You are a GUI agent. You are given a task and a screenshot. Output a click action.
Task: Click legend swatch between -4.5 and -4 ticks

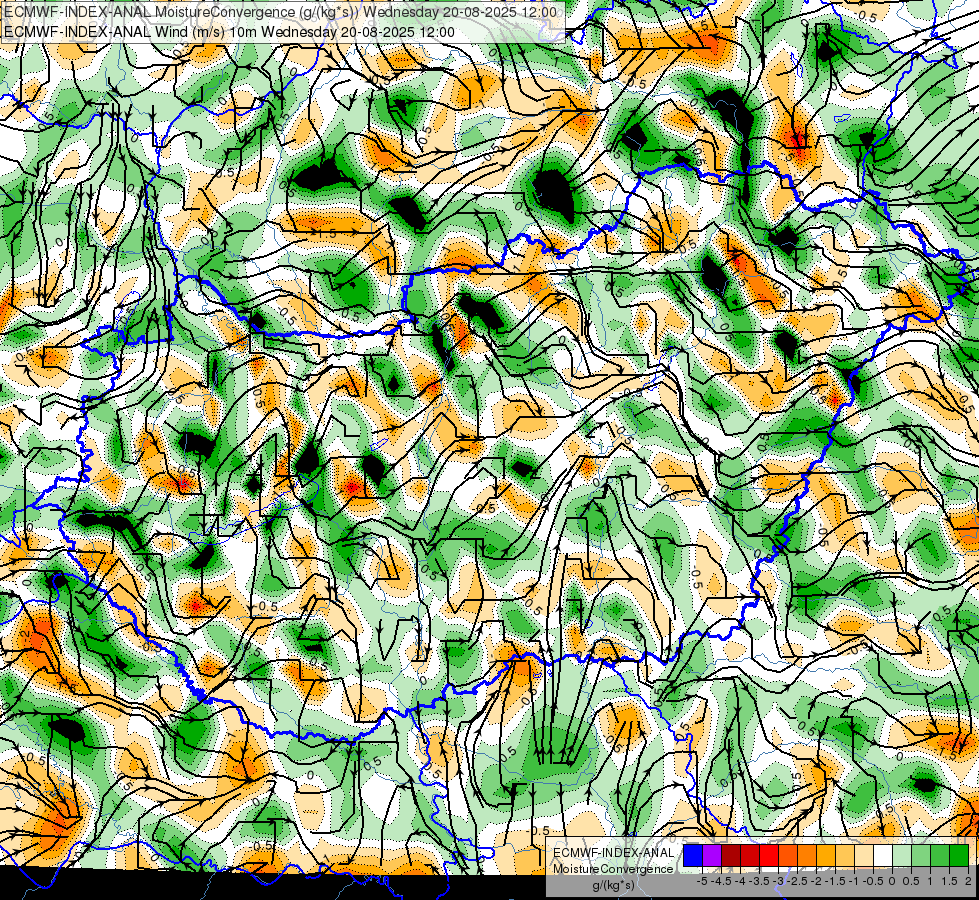click(x=731, y=856)
